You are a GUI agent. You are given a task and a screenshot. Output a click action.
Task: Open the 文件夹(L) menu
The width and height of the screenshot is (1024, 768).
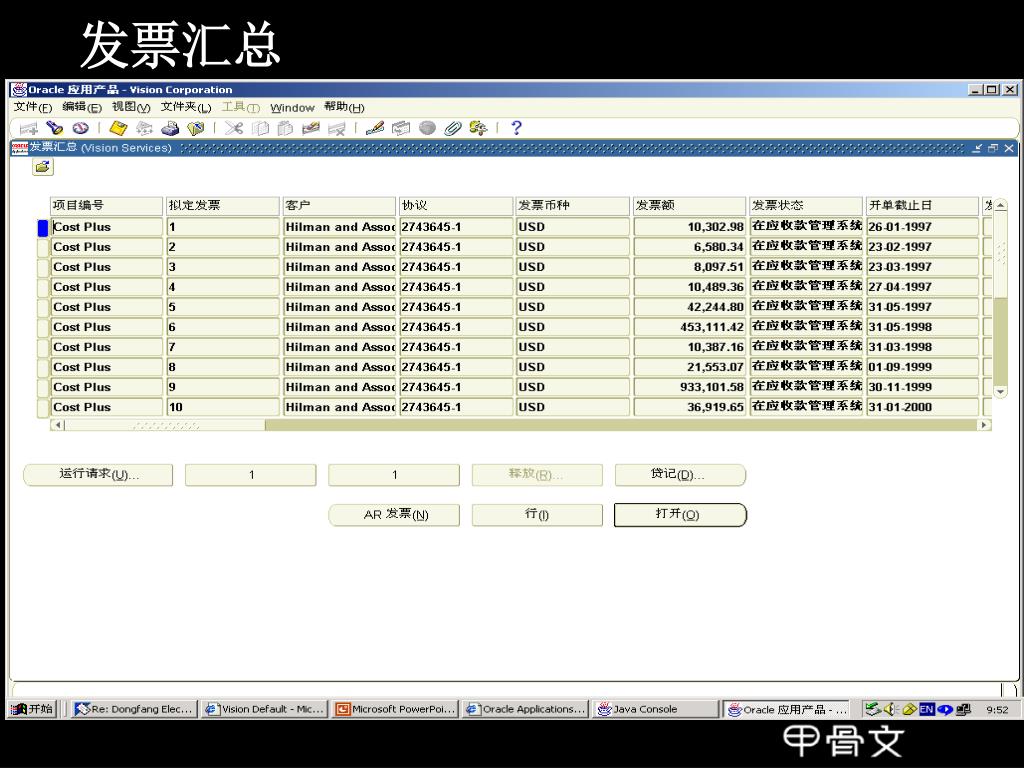[x=186, y=107]
